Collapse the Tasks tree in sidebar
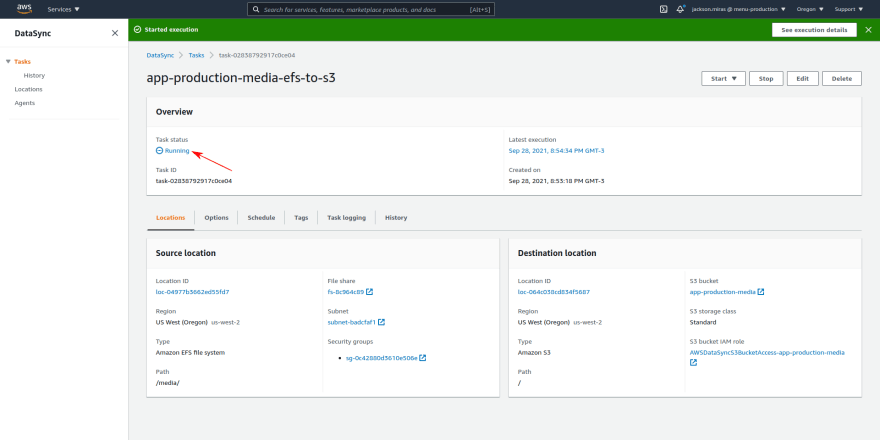Viewport: 880px width, 440px height. pos(8,62)
